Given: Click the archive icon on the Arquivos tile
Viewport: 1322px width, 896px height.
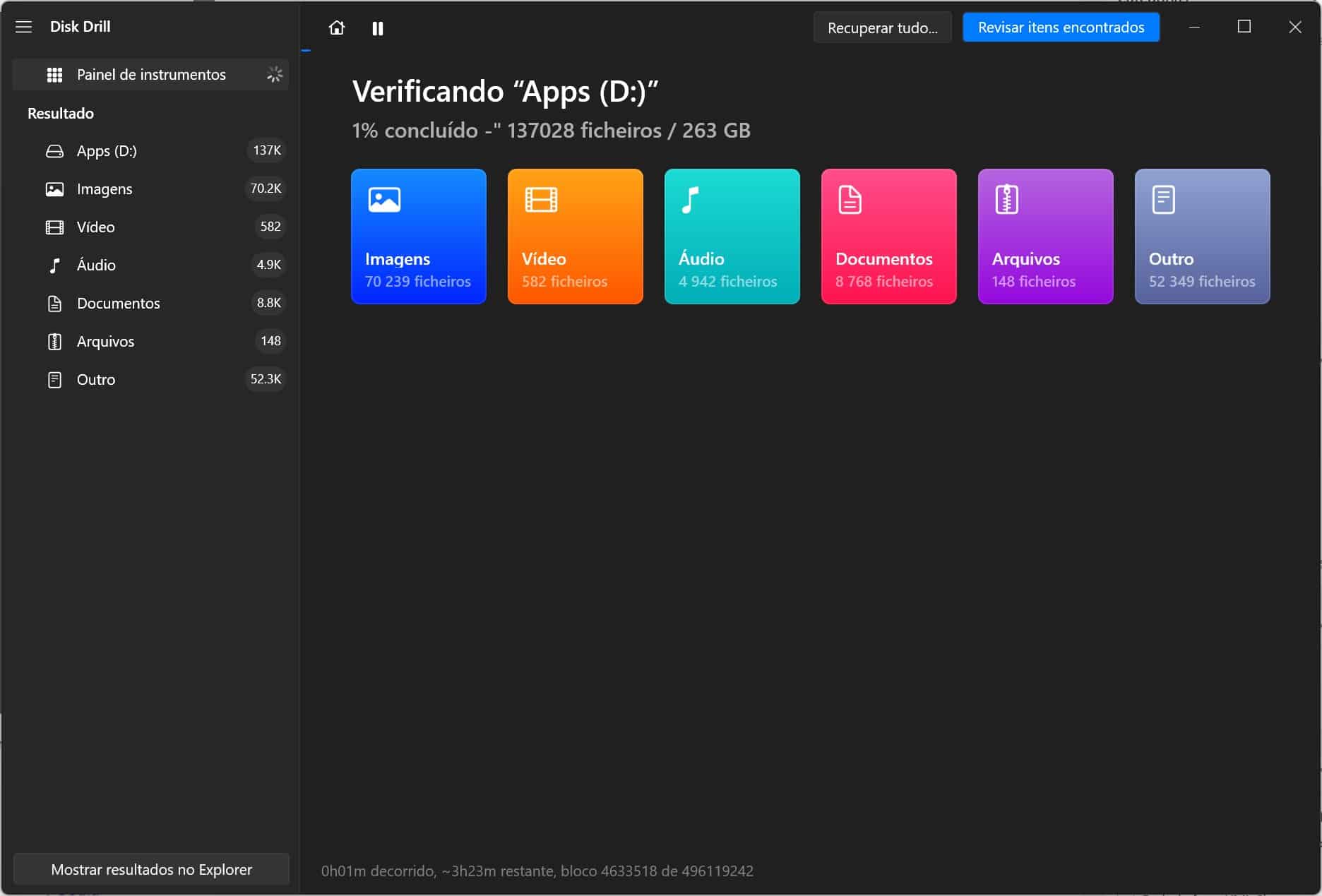Looking at the screenshot, I should click(x=1006, y=200).
